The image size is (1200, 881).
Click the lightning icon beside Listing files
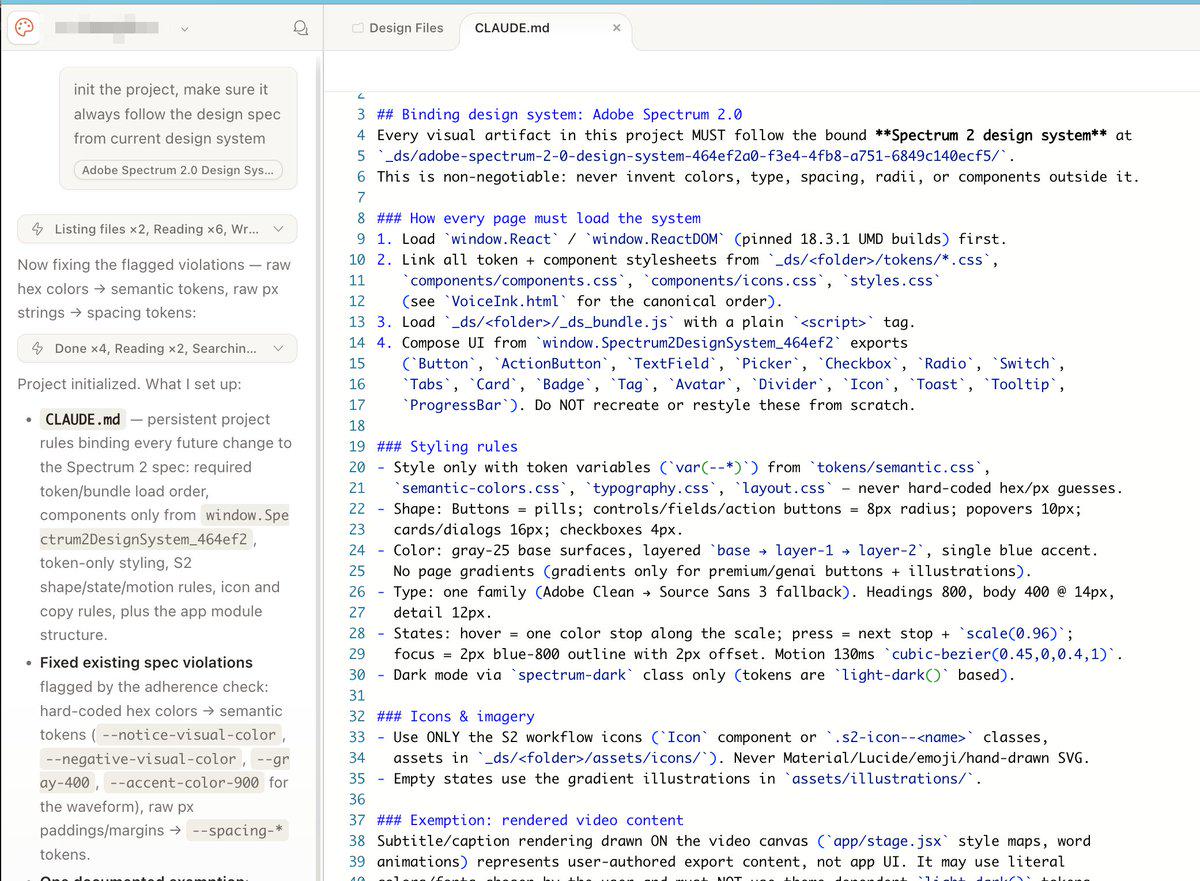(38, 229)
